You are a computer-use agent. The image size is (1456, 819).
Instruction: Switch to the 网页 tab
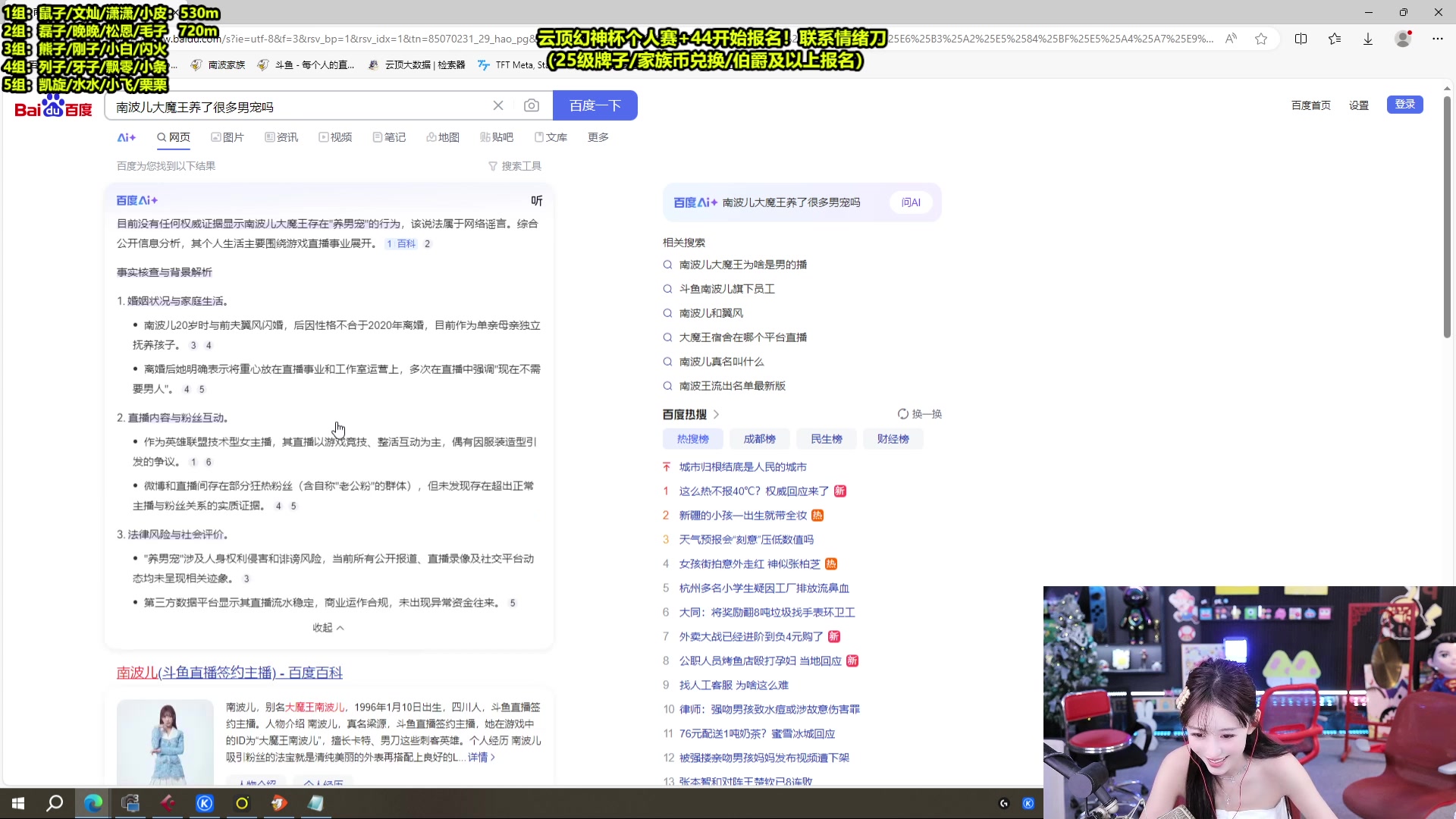(174, 137)
